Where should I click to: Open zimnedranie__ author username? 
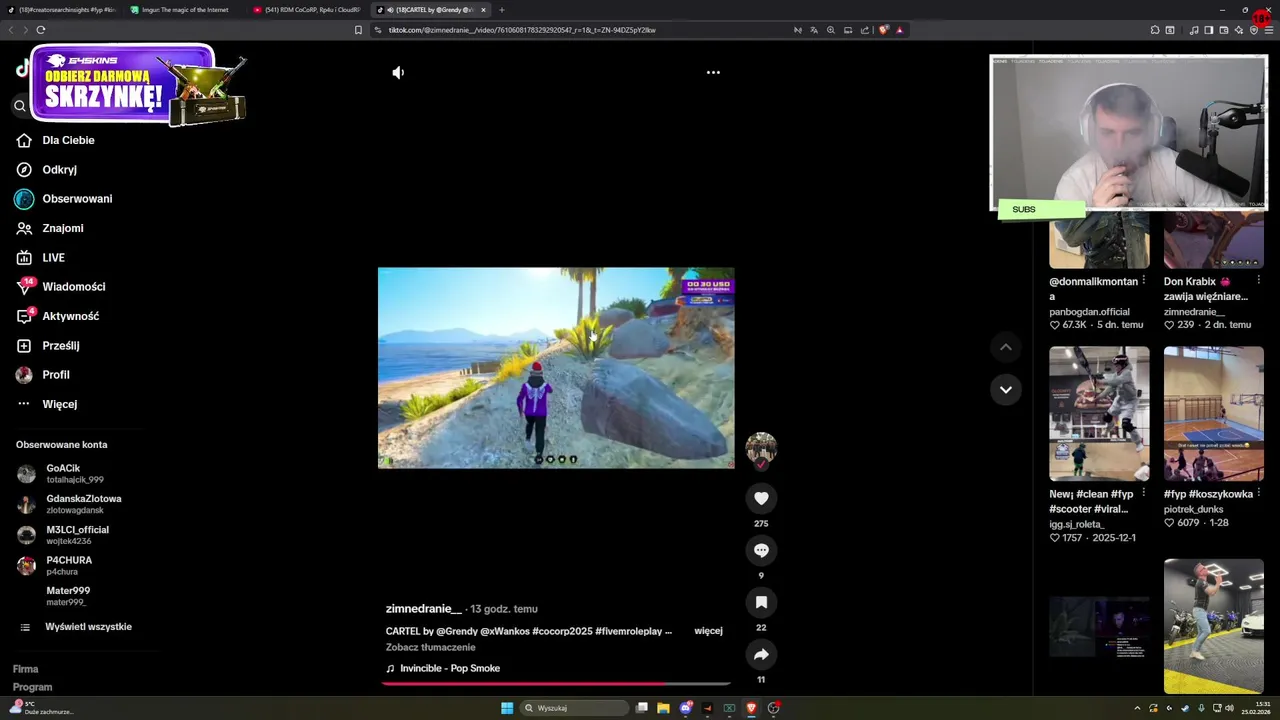click(x=423, y=609)
